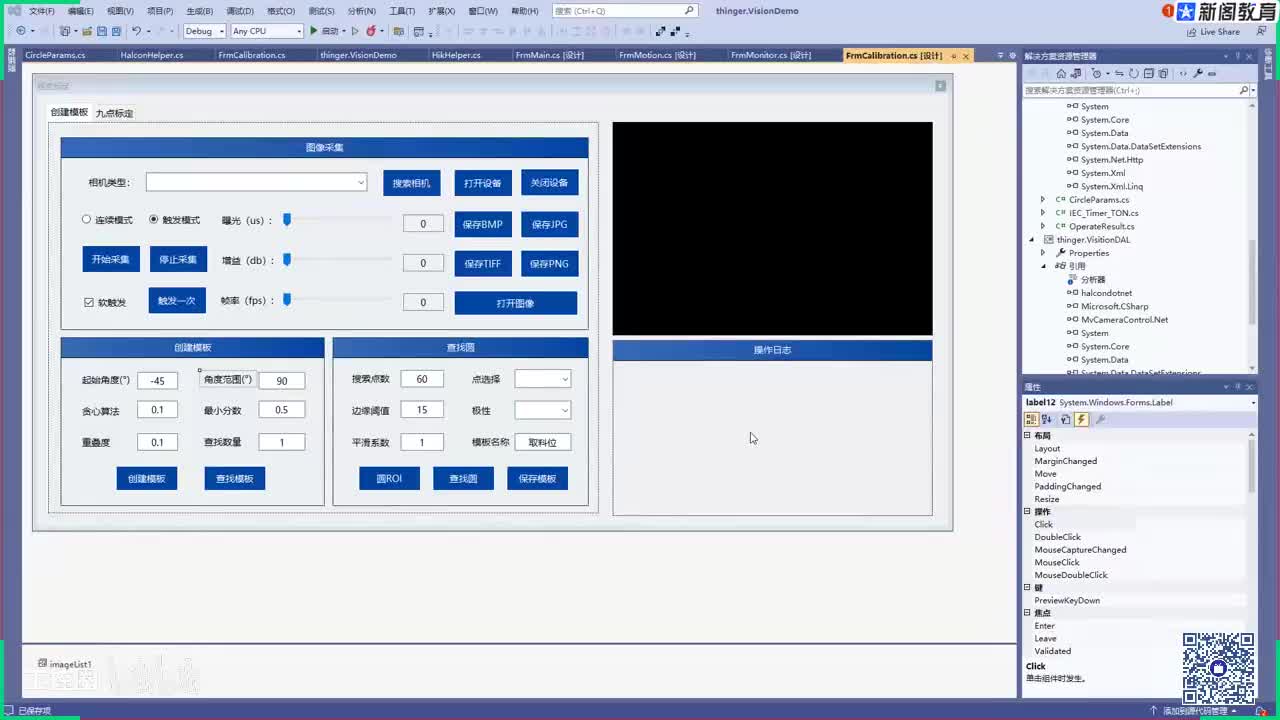Click the 曝光 (us) slider thumb
The width and height of the screenshot is (1280, 720).
287,219
